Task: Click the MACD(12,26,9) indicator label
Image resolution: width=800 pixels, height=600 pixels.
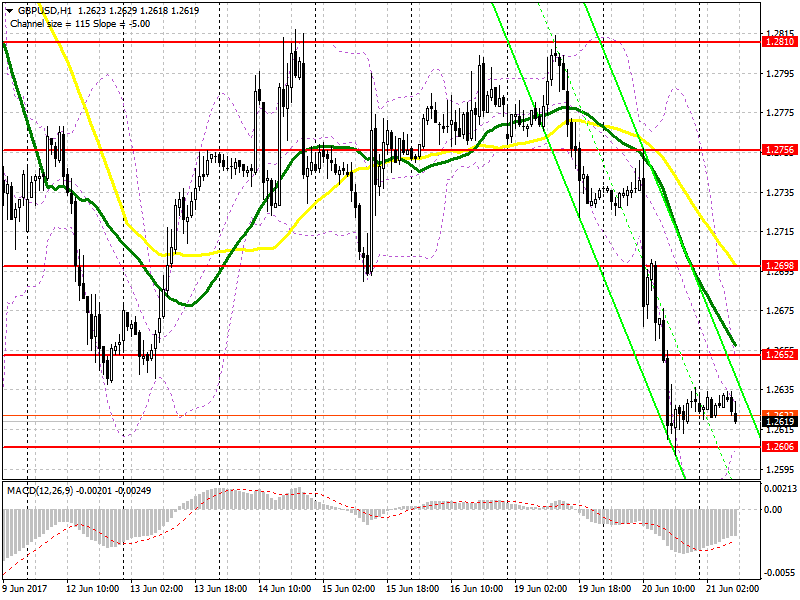Action: point(40,490)
